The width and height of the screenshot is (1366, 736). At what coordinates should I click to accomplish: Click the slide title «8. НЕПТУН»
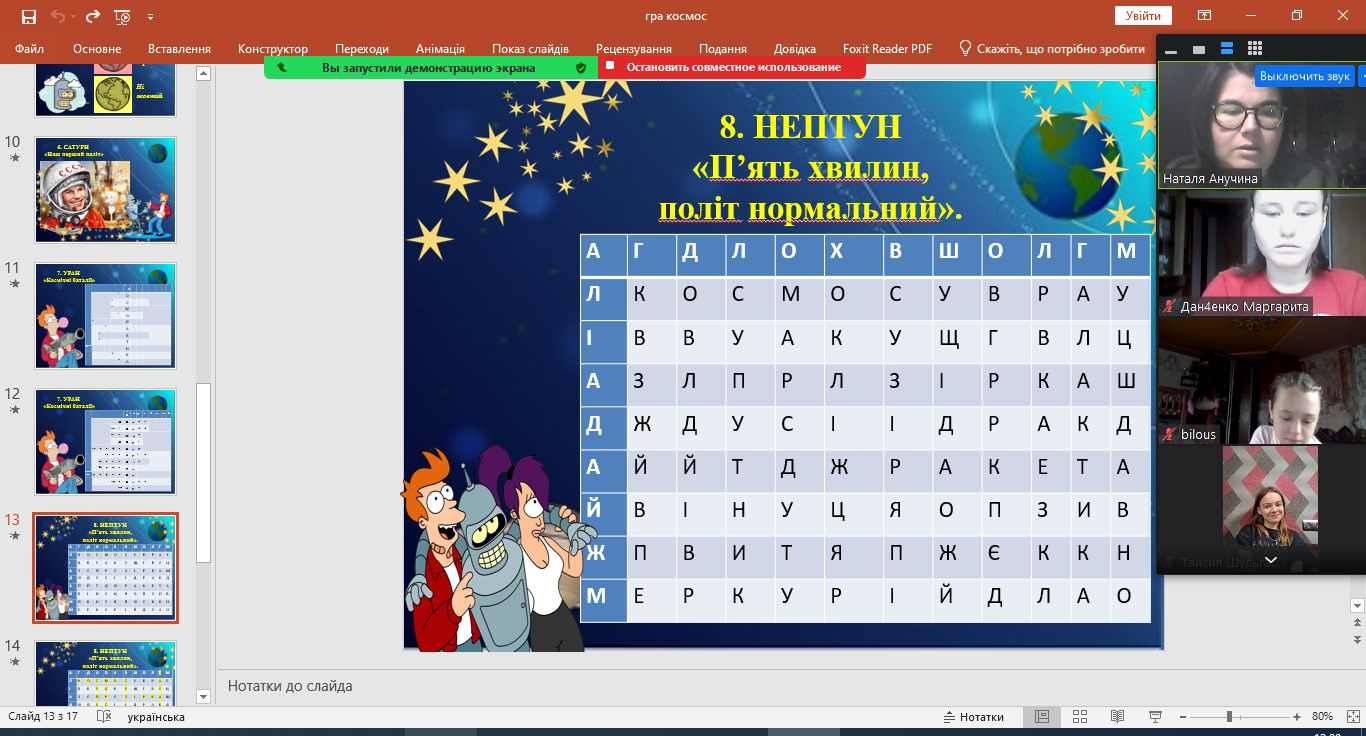point(810,127)
